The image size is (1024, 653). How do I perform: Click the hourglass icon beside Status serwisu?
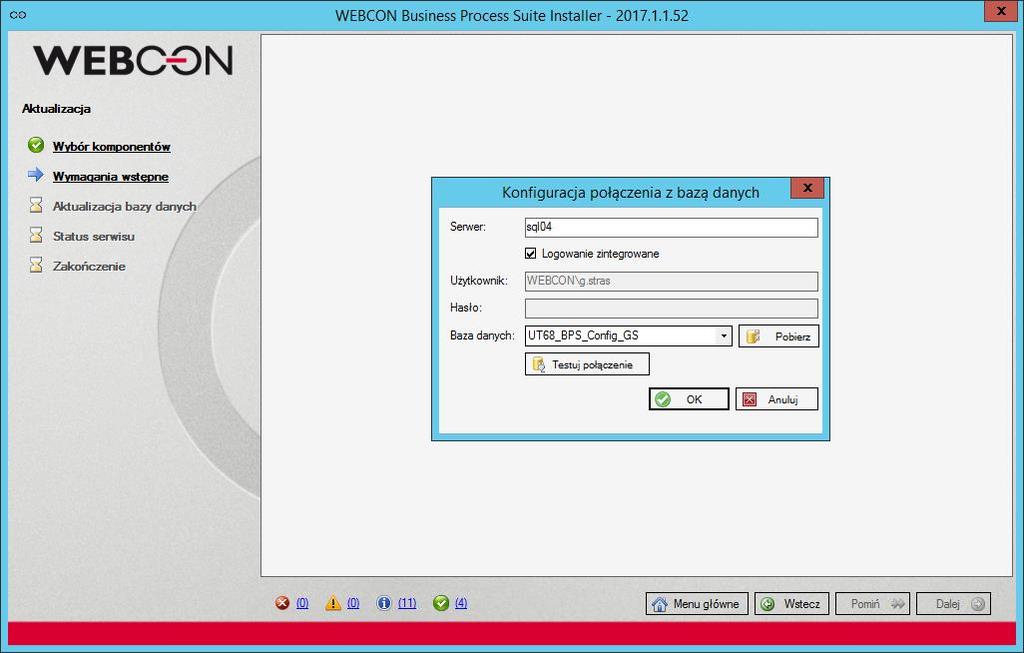point(36,235)
